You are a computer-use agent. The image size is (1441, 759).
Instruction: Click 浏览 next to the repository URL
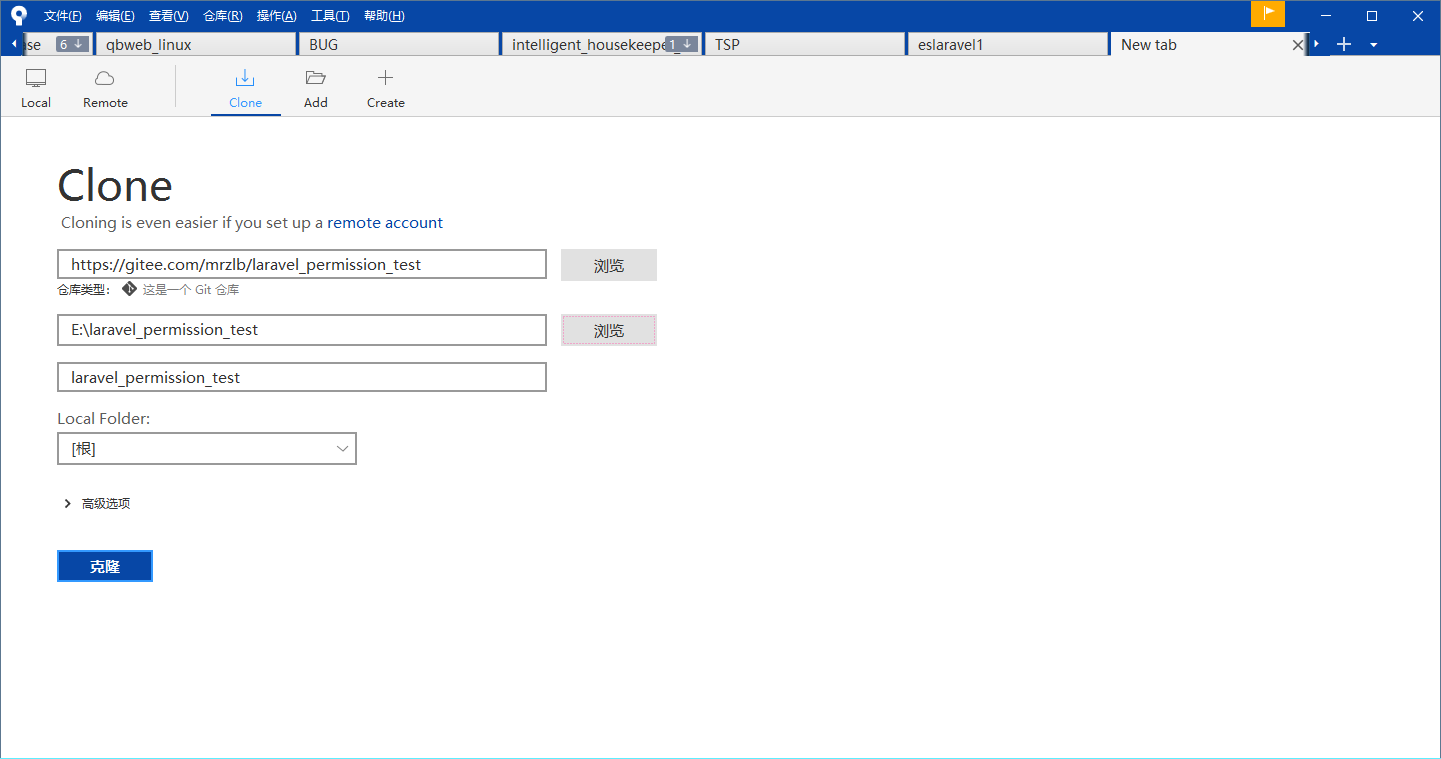point(608,265)
